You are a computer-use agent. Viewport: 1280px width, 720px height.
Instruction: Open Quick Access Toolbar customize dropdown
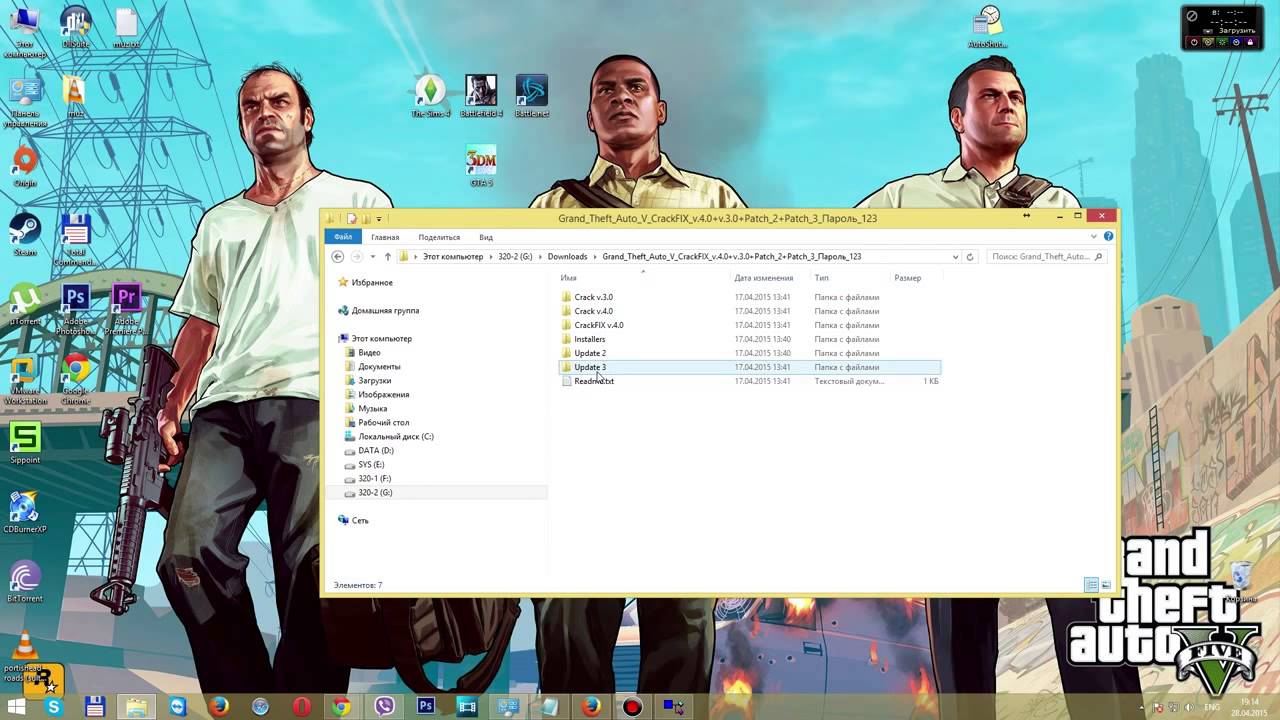[379, 219]
